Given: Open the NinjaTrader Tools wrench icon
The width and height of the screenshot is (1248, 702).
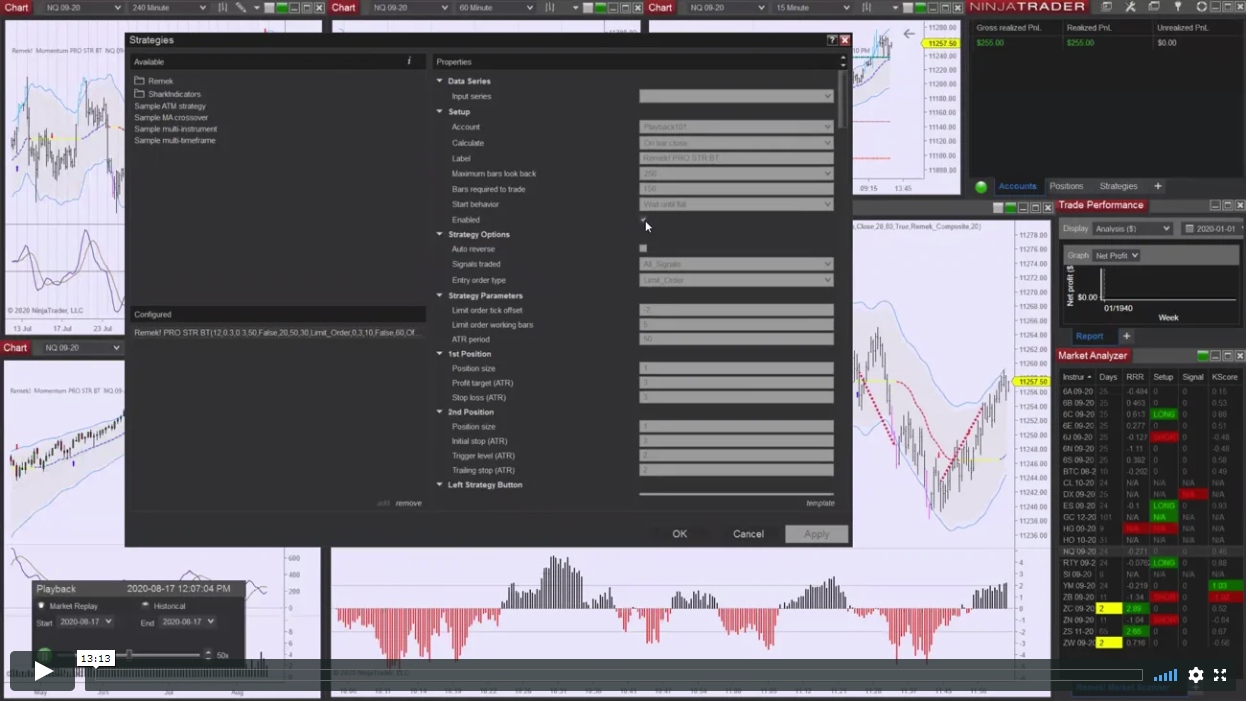Looking at the screenshot, I should pyautogui.click(x=1131, y=7).
